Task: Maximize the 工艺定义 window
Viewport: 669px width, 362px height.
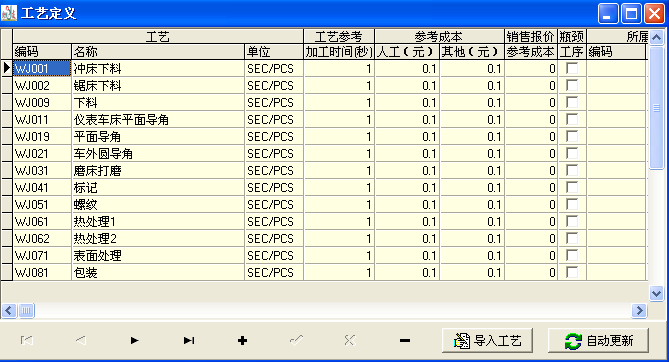Action: click(x=631, y=13)
